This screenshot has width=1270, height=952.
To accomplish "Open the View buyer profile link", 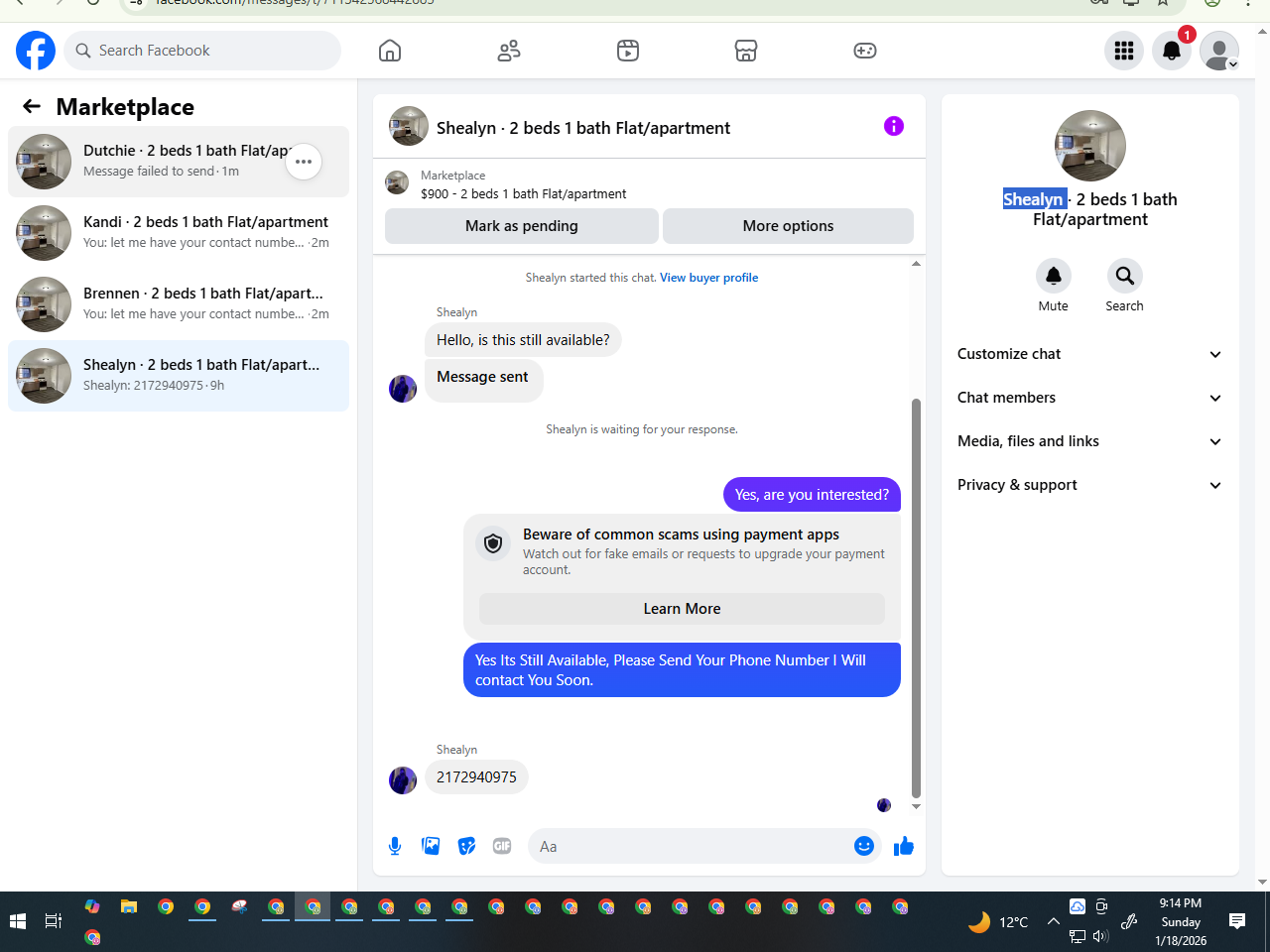I will pyautogui.click(x=709, y=278).
